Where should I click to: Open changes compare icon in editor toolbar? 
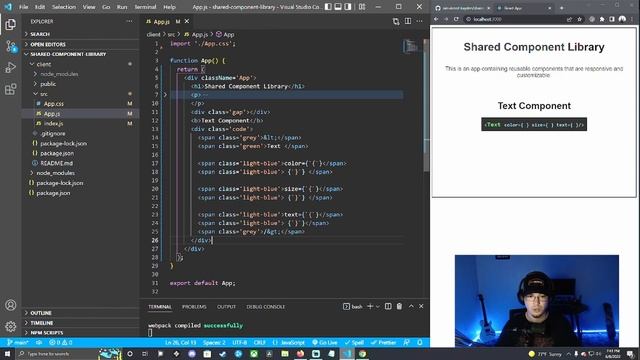pyautogui.click(x=396, y=21)
